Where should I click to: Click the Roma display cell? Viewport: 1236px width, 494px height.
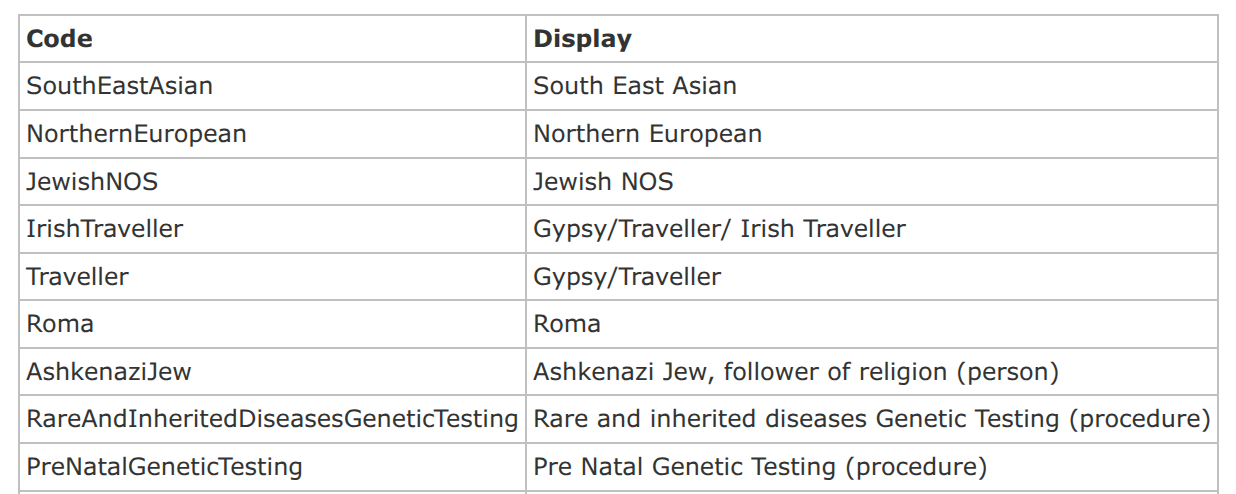coord(567,324)
